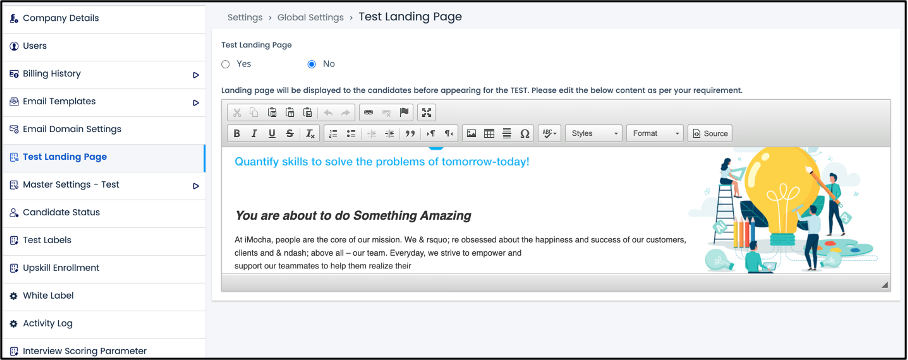
Task: Toggle bold formatting
Action: tap(237, 134)
